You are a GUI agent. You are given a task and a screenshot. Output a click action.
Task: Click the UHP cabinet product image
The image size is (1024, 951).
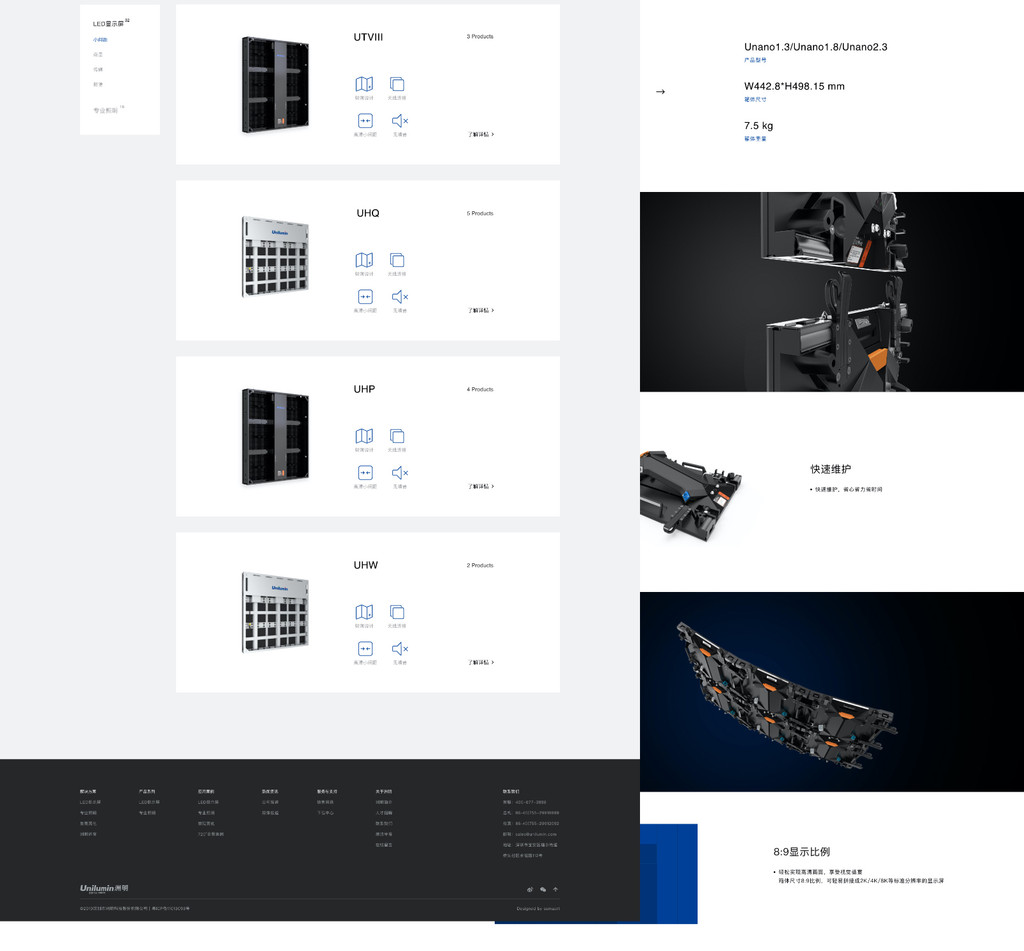(x=275, y=437)
